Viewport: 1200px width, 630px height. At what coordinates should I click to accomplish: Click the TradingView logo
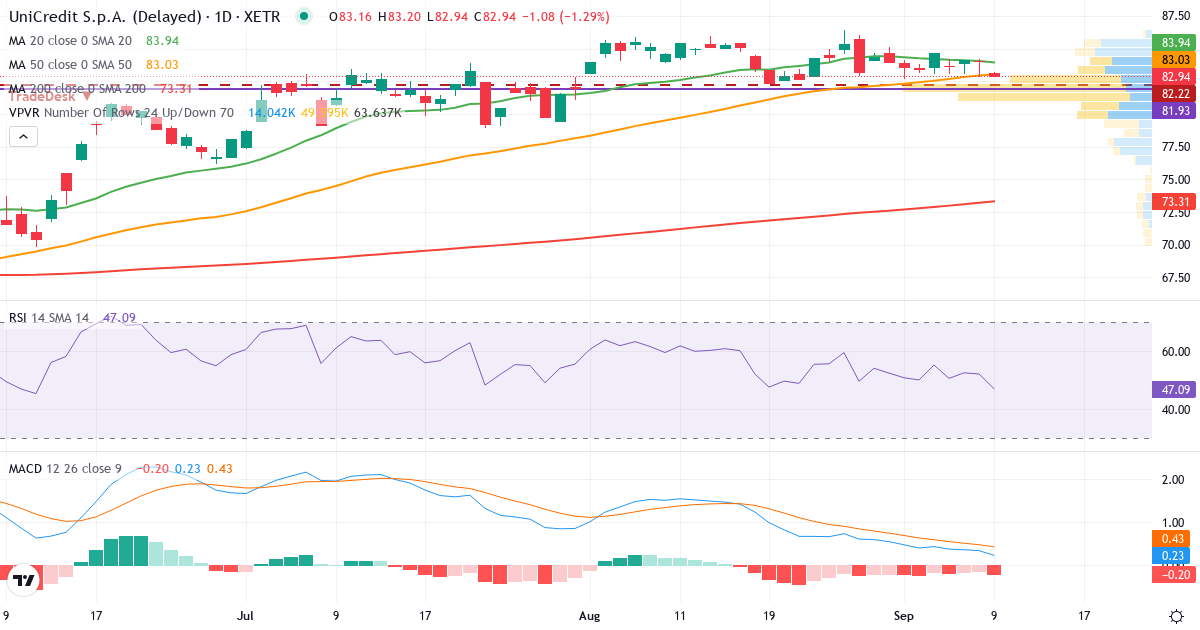25,579
